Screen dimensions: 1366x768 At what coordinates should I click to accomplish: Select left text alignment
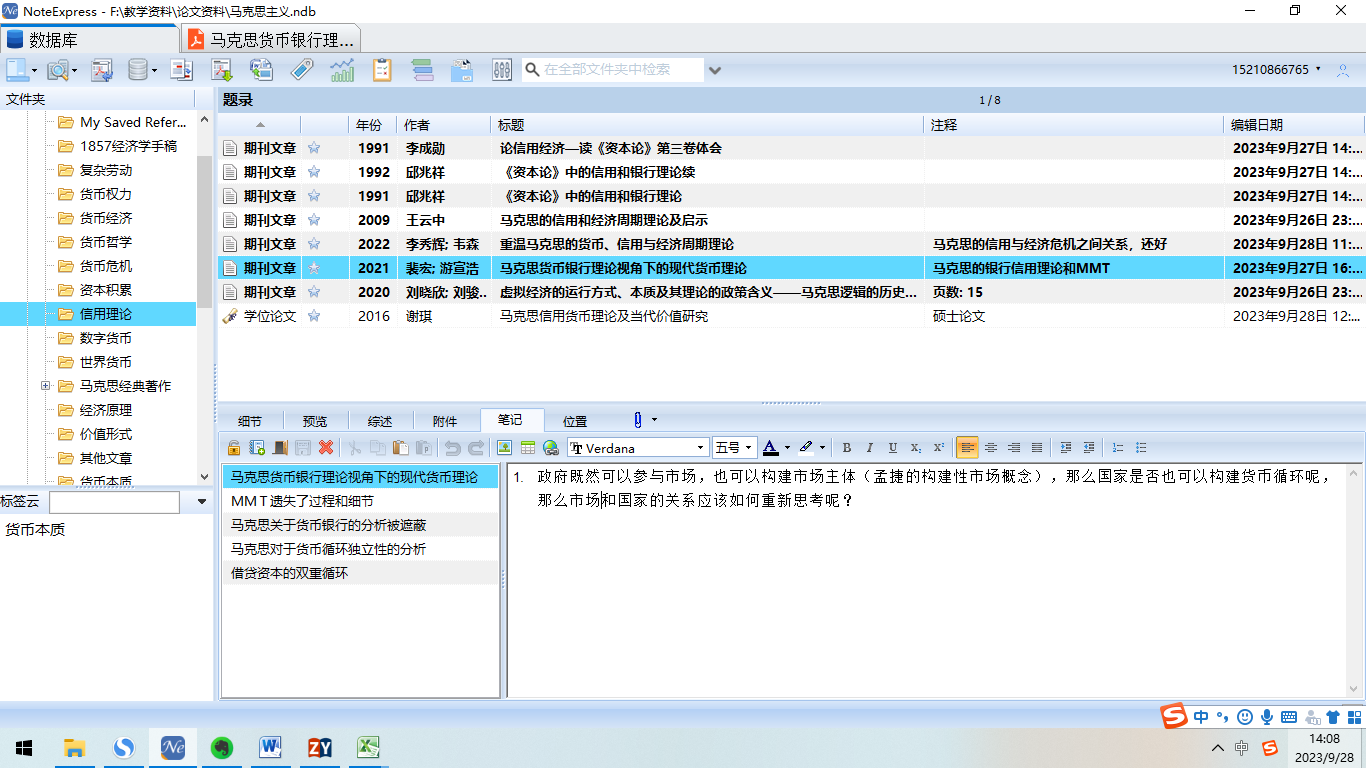click(967, 448)
